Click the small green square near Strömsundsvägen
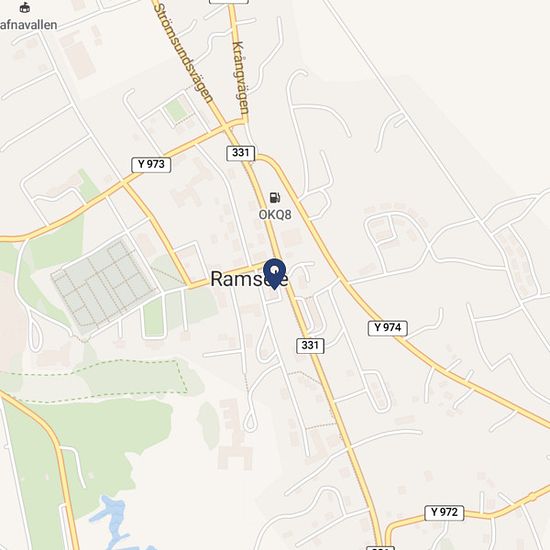Image resolution: width=550 pixels, height=550 pixels. coord(176,111)
